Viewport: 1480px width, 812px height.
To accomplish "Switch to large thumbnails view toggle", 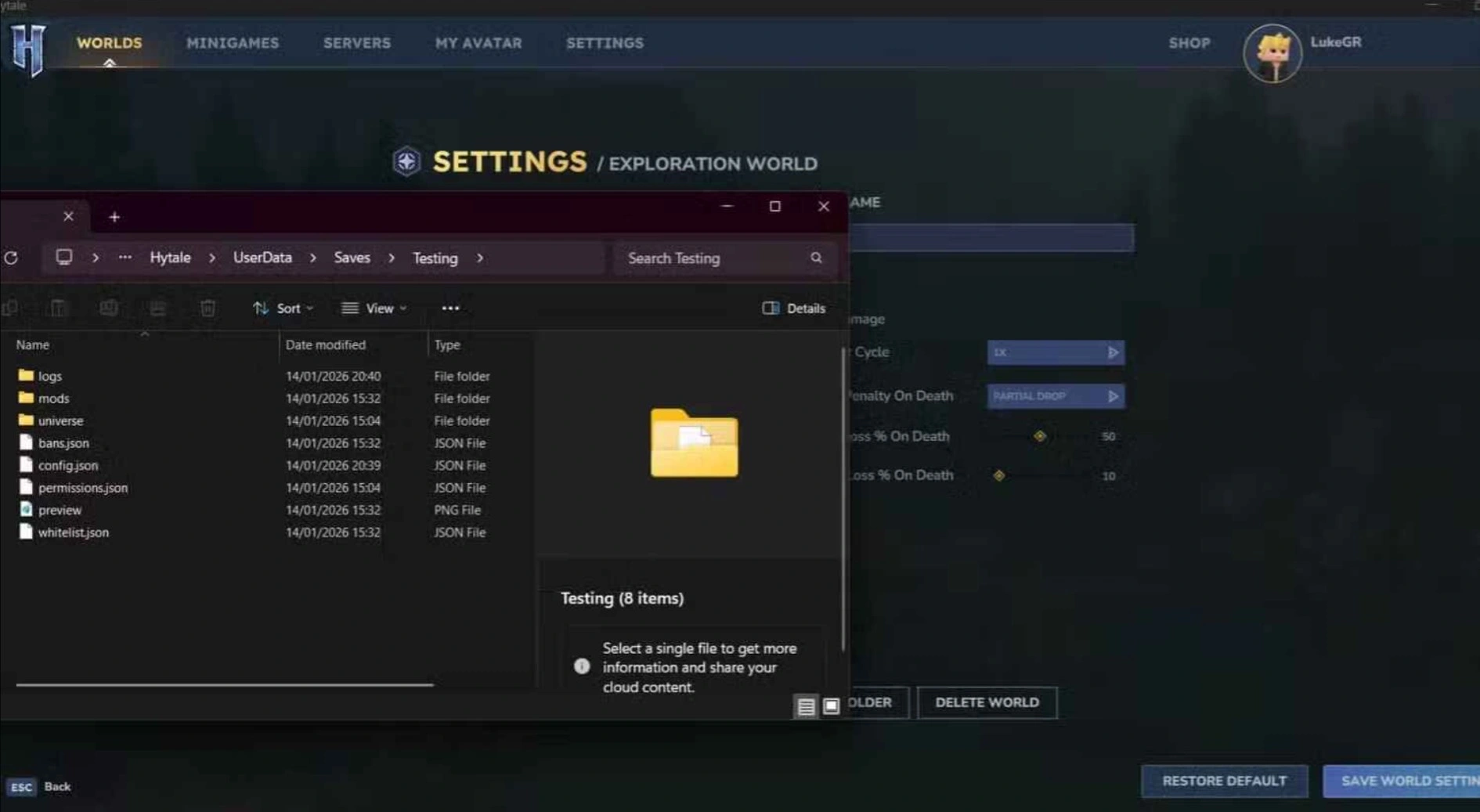I will coord(832,706).
